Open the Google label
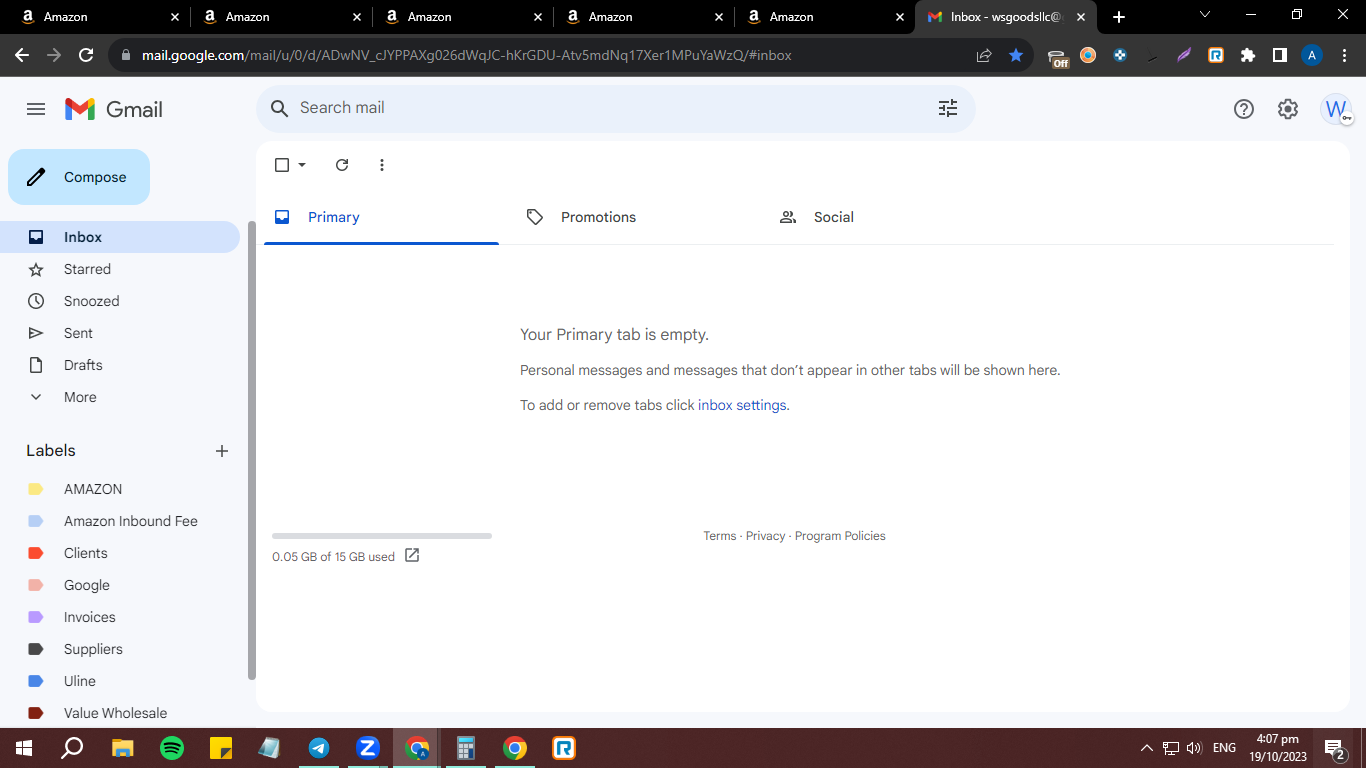This screenshot has width=1366, height=768. tap(120, 585)
